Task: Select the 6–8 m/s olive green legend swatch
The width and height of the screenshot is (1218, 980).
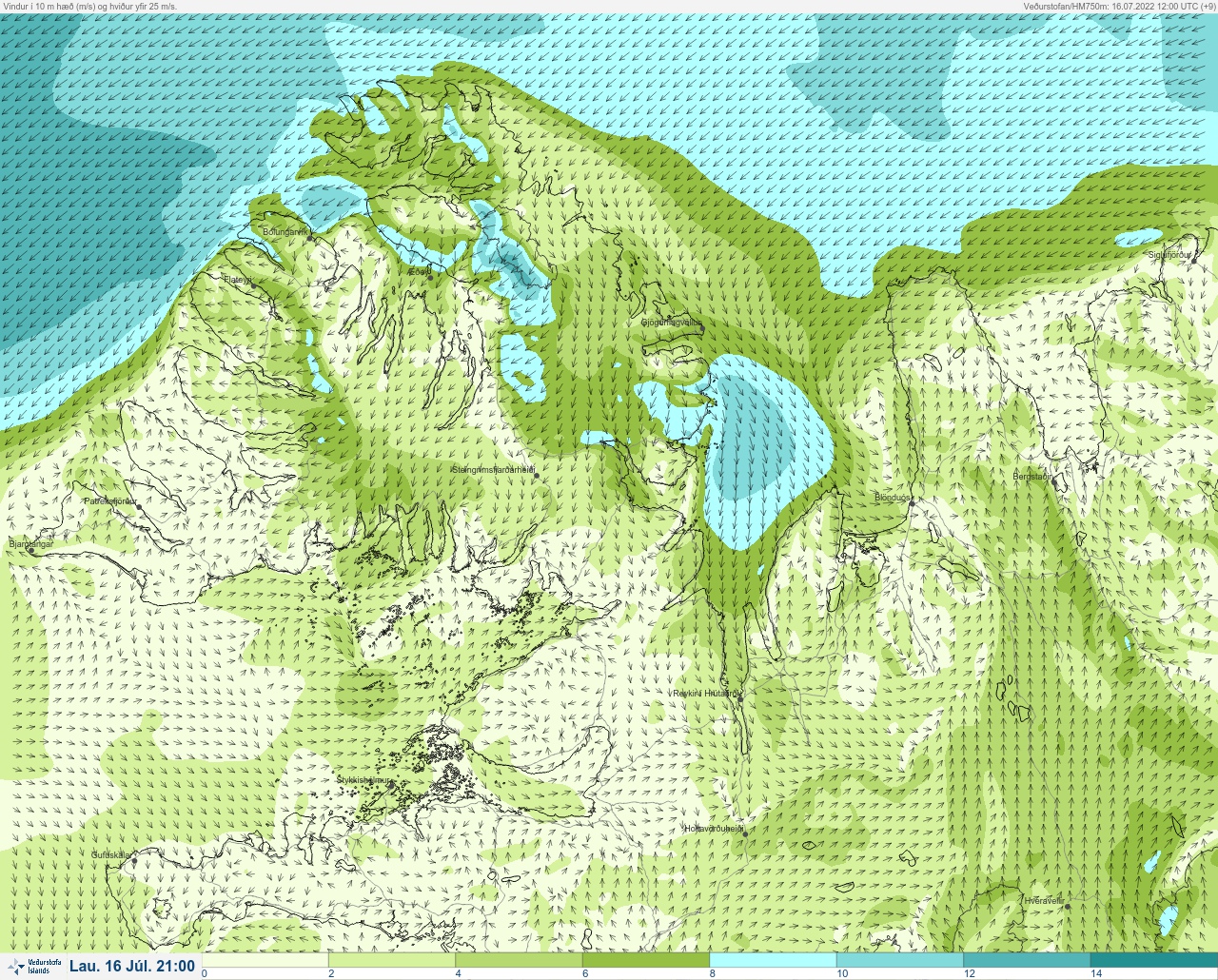Action: (646, 960)
